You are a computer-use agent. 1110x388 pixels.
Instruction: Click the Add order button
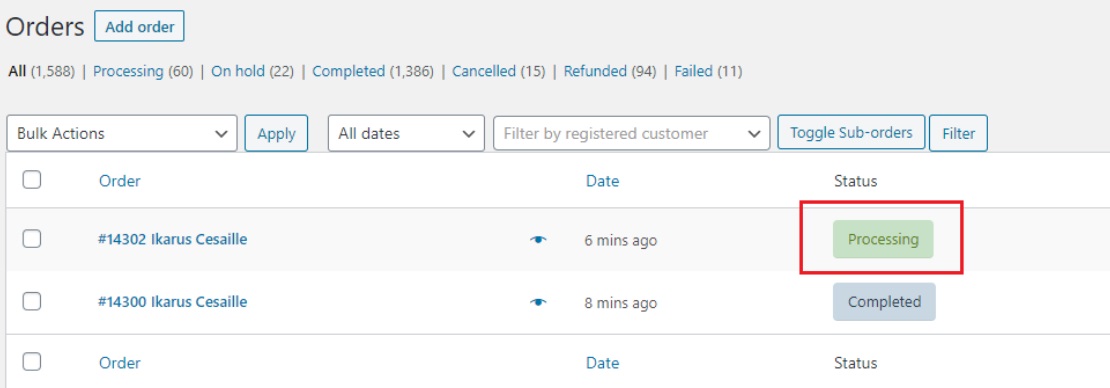click(x=139, y=28)
